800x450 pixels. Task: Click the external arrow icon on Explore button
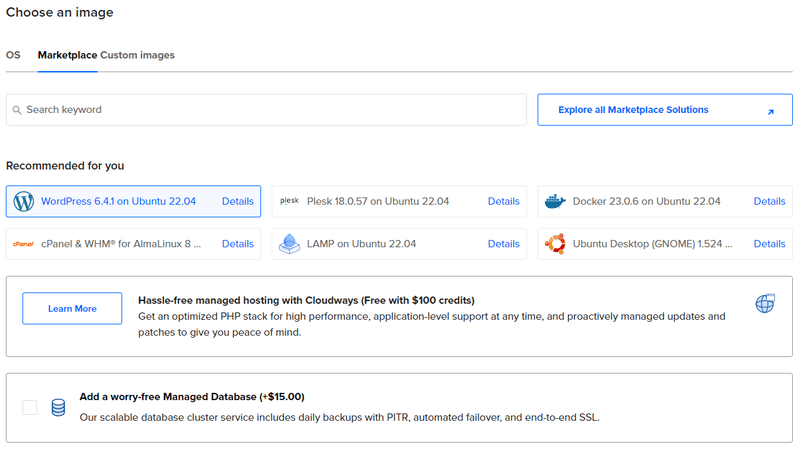(770, 112)
